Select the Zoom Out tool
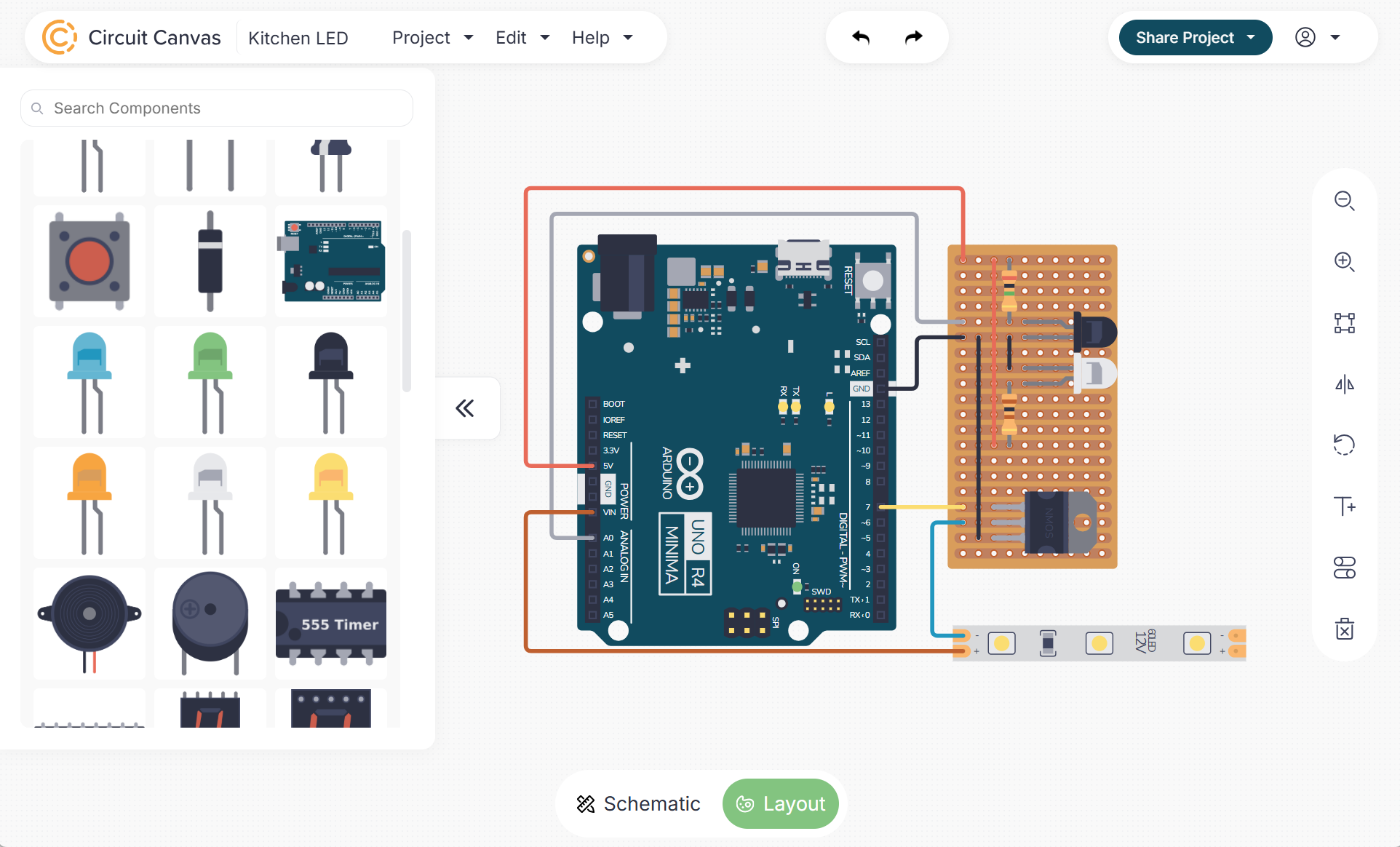Viewport: 1400px width, 847px height. tap(1345, 201)
